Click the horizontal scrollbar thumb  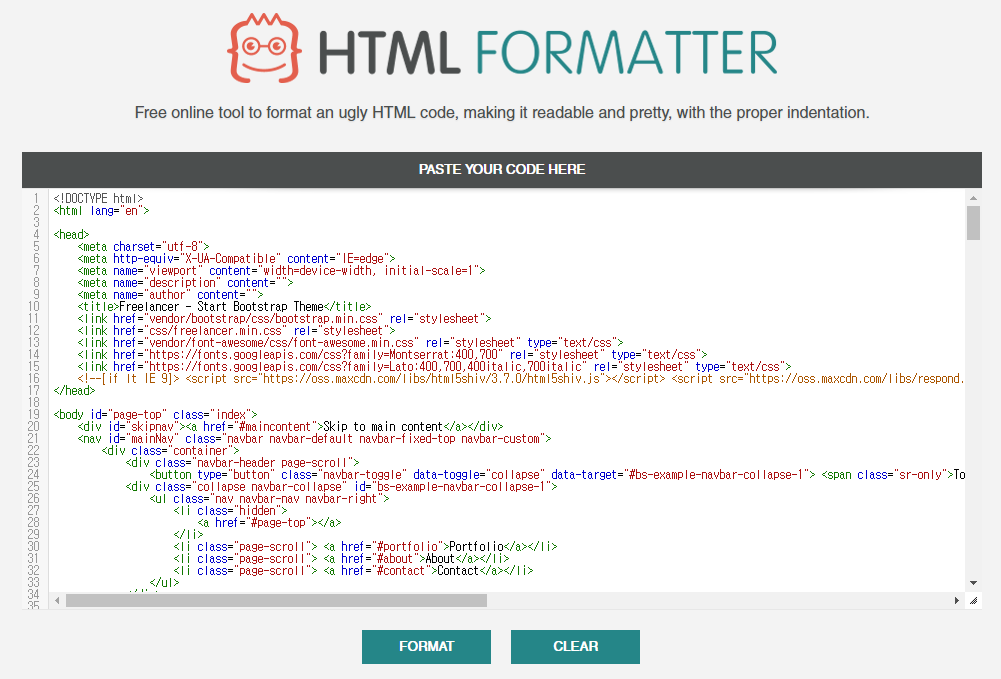[x=276, y=601]
